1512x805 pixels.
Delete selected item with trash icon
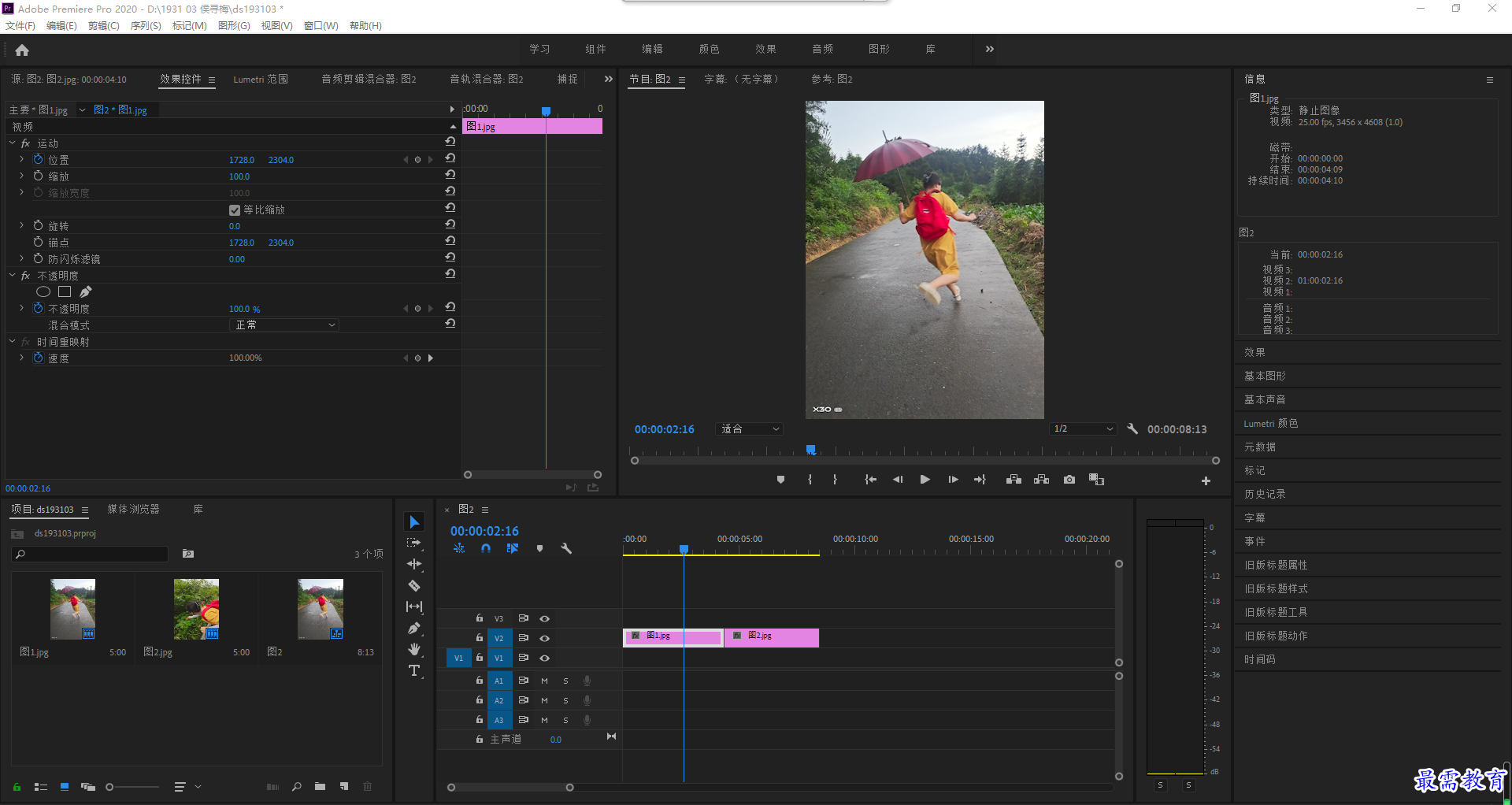pyautogui.click(x=367, y=787)
